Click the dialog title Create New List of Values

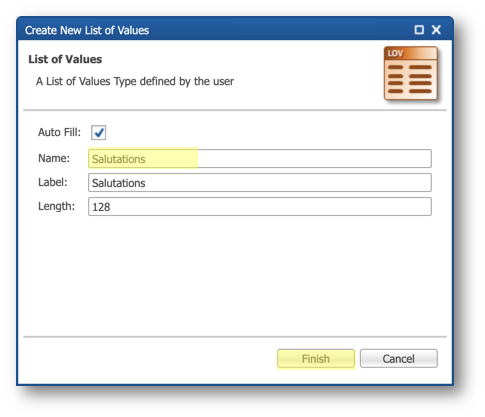87,30
